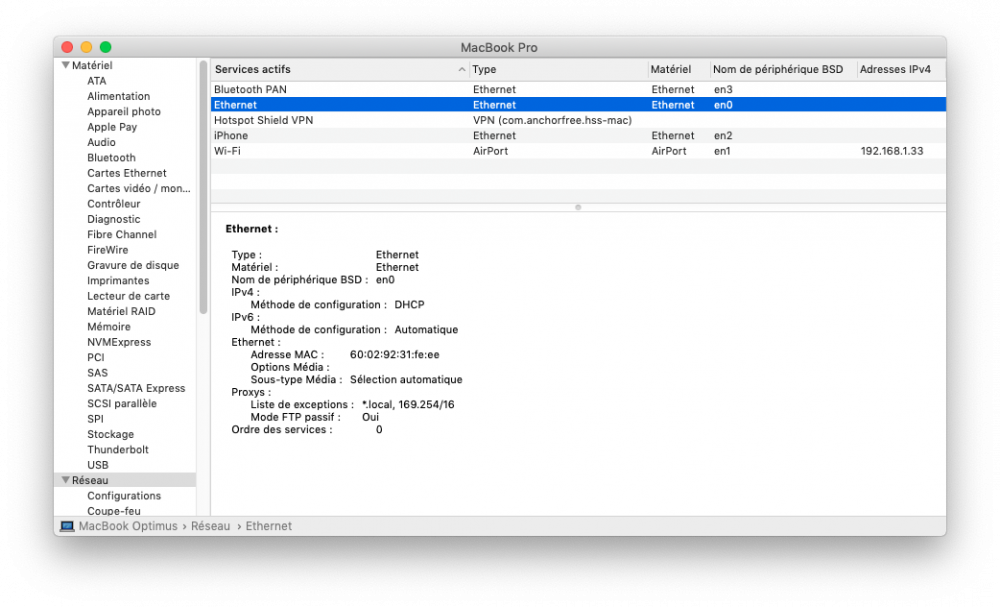Select Audio in the sidebar
The height and width of the screenshot is (607, 1000).
tap(101, 142)
